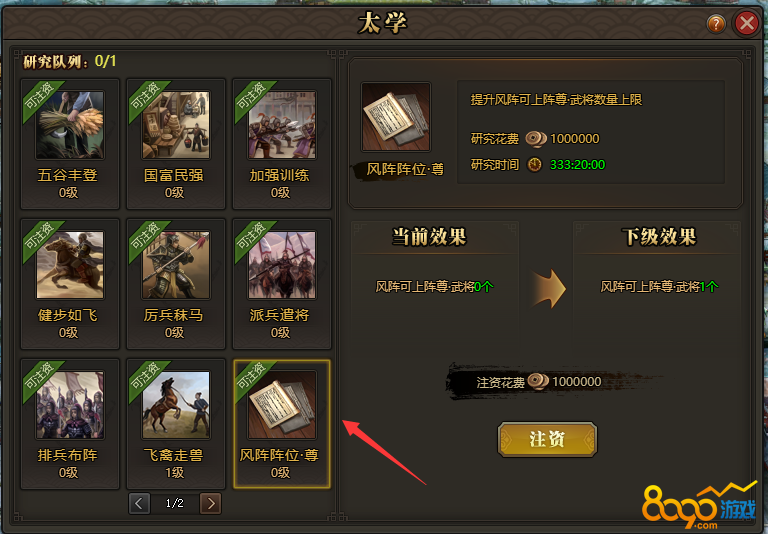Screen dimensions: 768x534
Task: Open help with the question mark icon
Action: click(716, 23)
